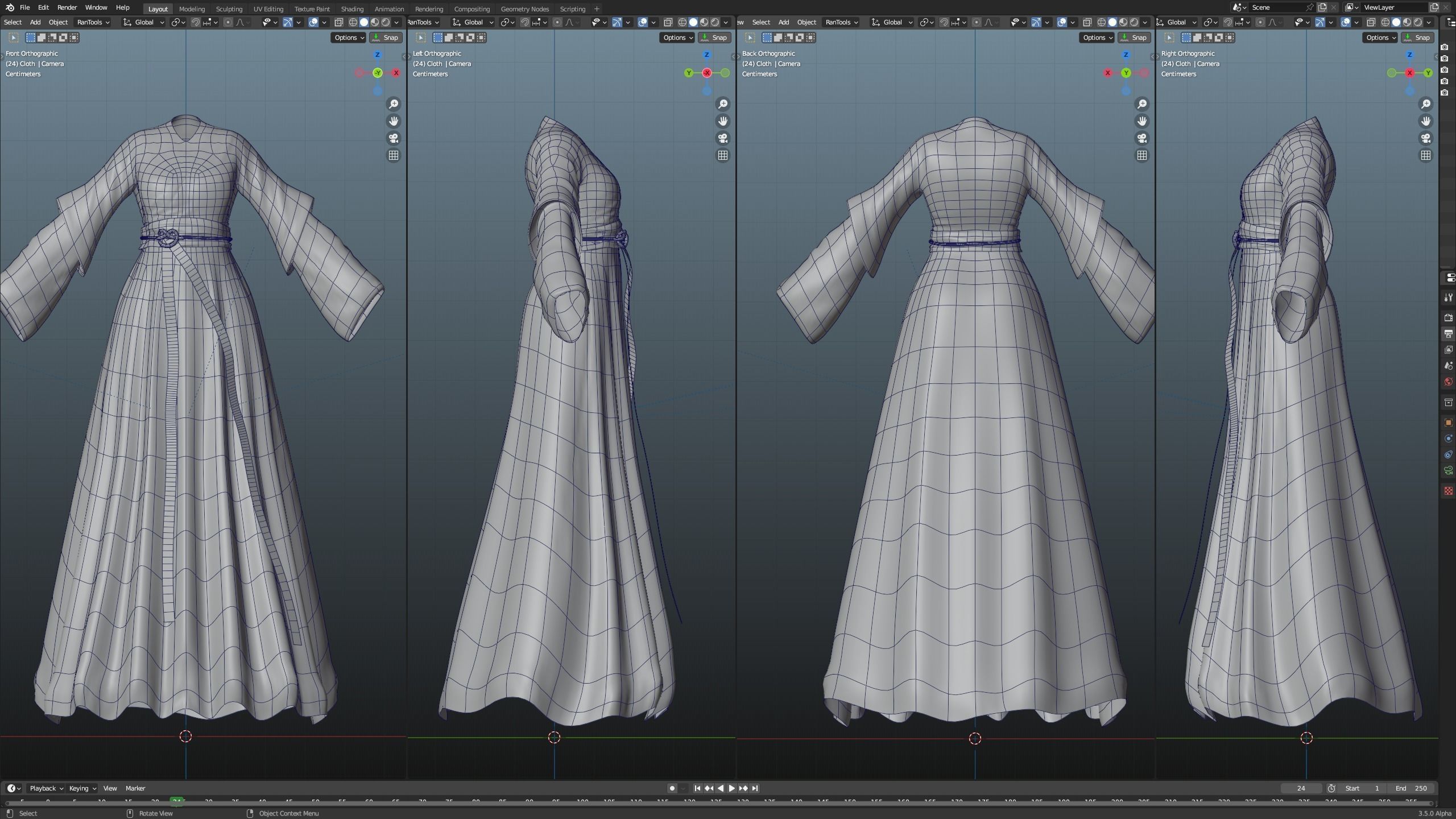Switch to the Modeling workspace tab
This screenshot has height=819, width=1456.
(x=192, y=9)
